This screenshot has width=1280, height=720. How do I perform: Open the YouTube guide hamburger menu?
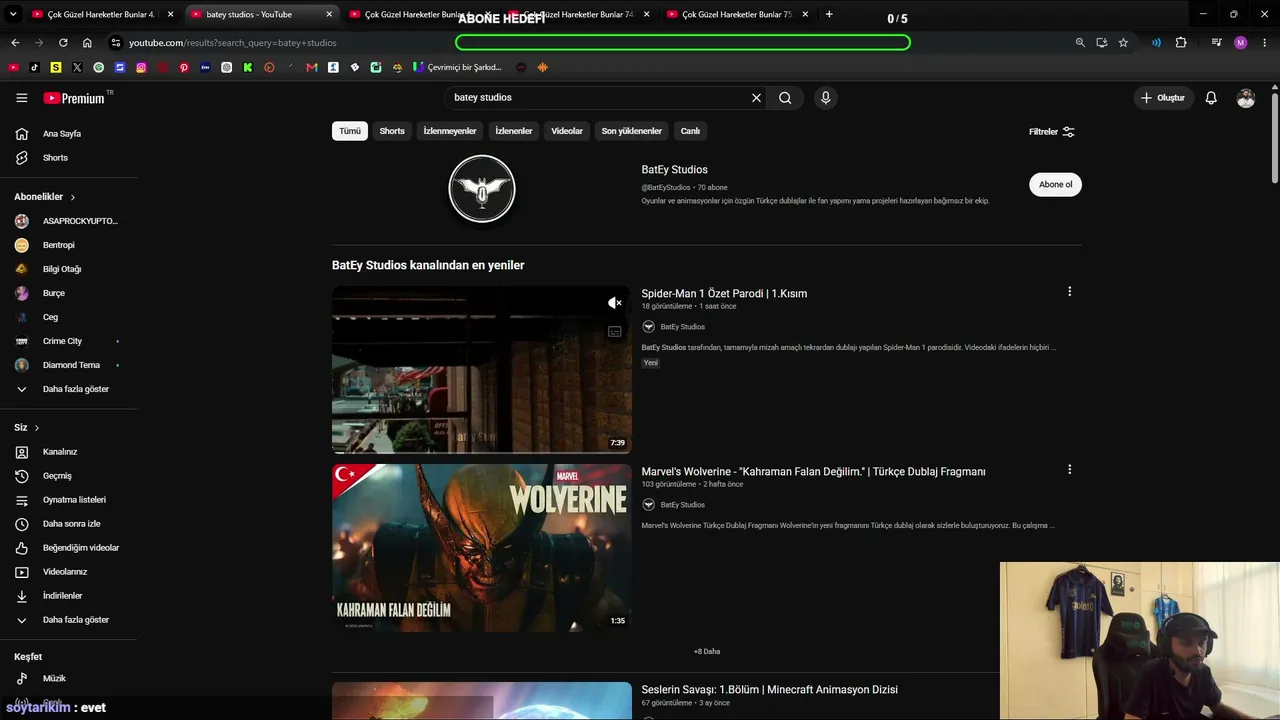(21, 98)
